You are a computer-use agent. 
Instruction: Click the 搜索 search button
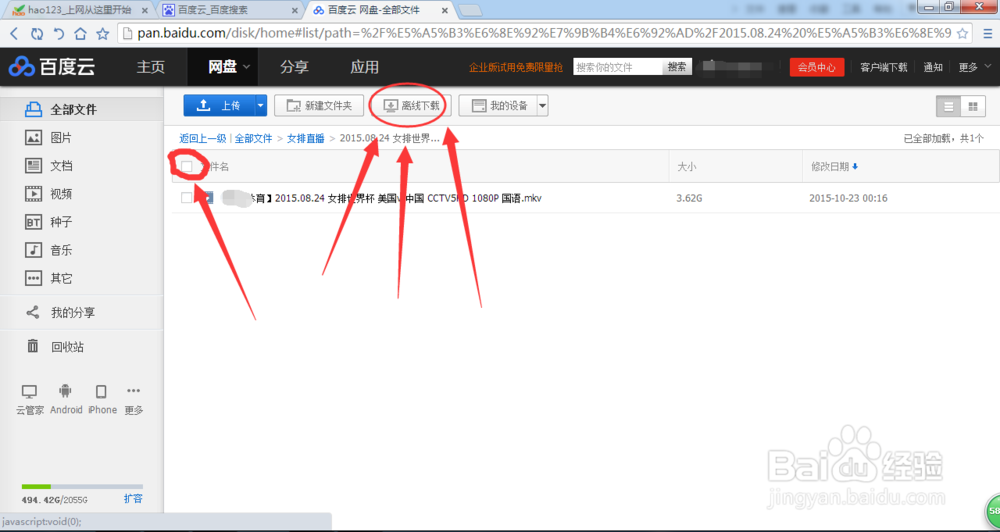[677, 66]
